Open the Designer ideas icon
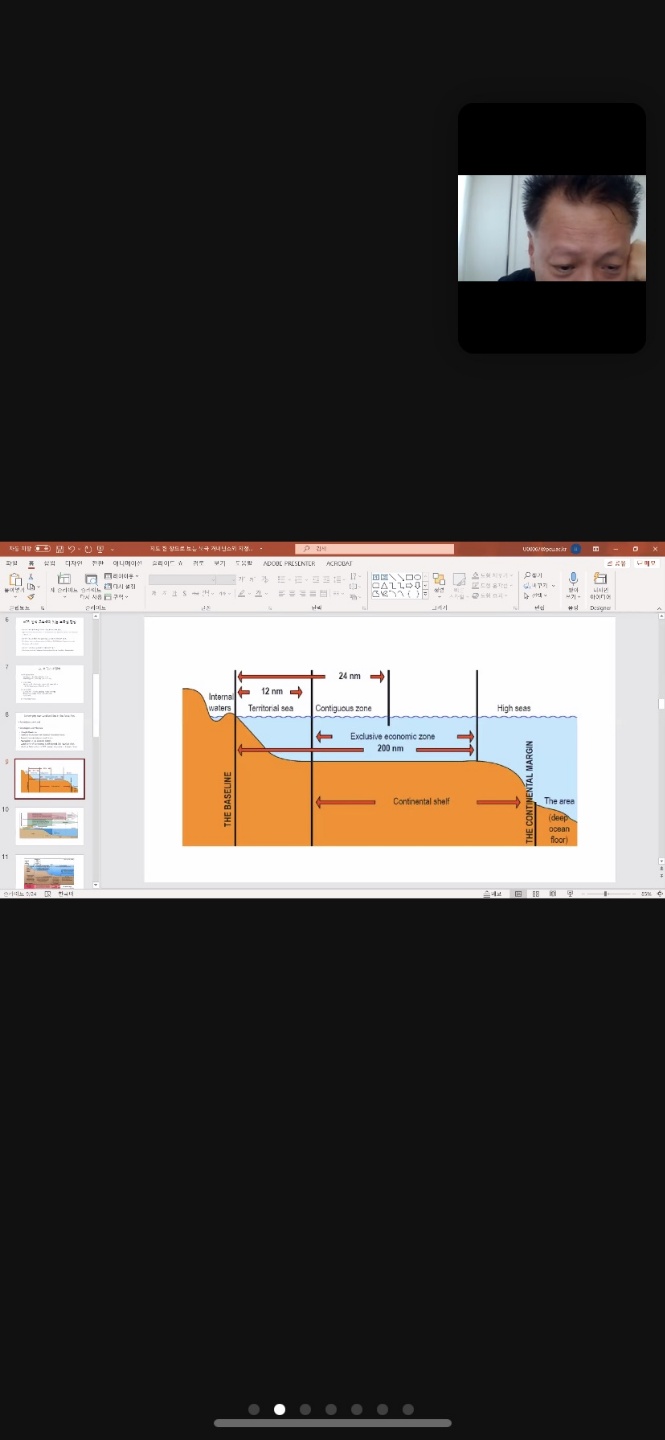The image size is (665, 1440). click(x=600, y=581)
